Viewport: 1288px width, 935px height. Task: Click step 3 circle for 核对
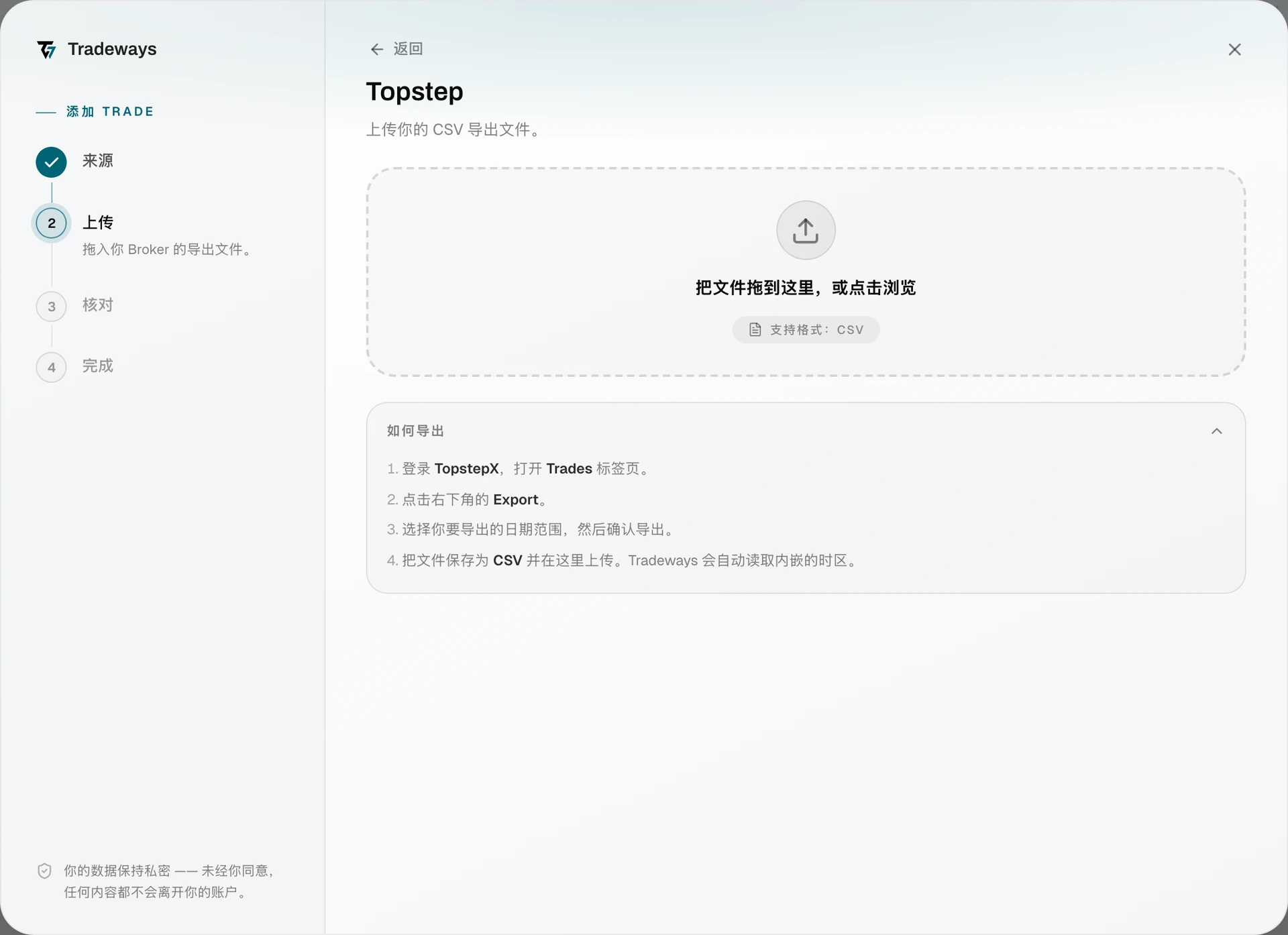52,307
